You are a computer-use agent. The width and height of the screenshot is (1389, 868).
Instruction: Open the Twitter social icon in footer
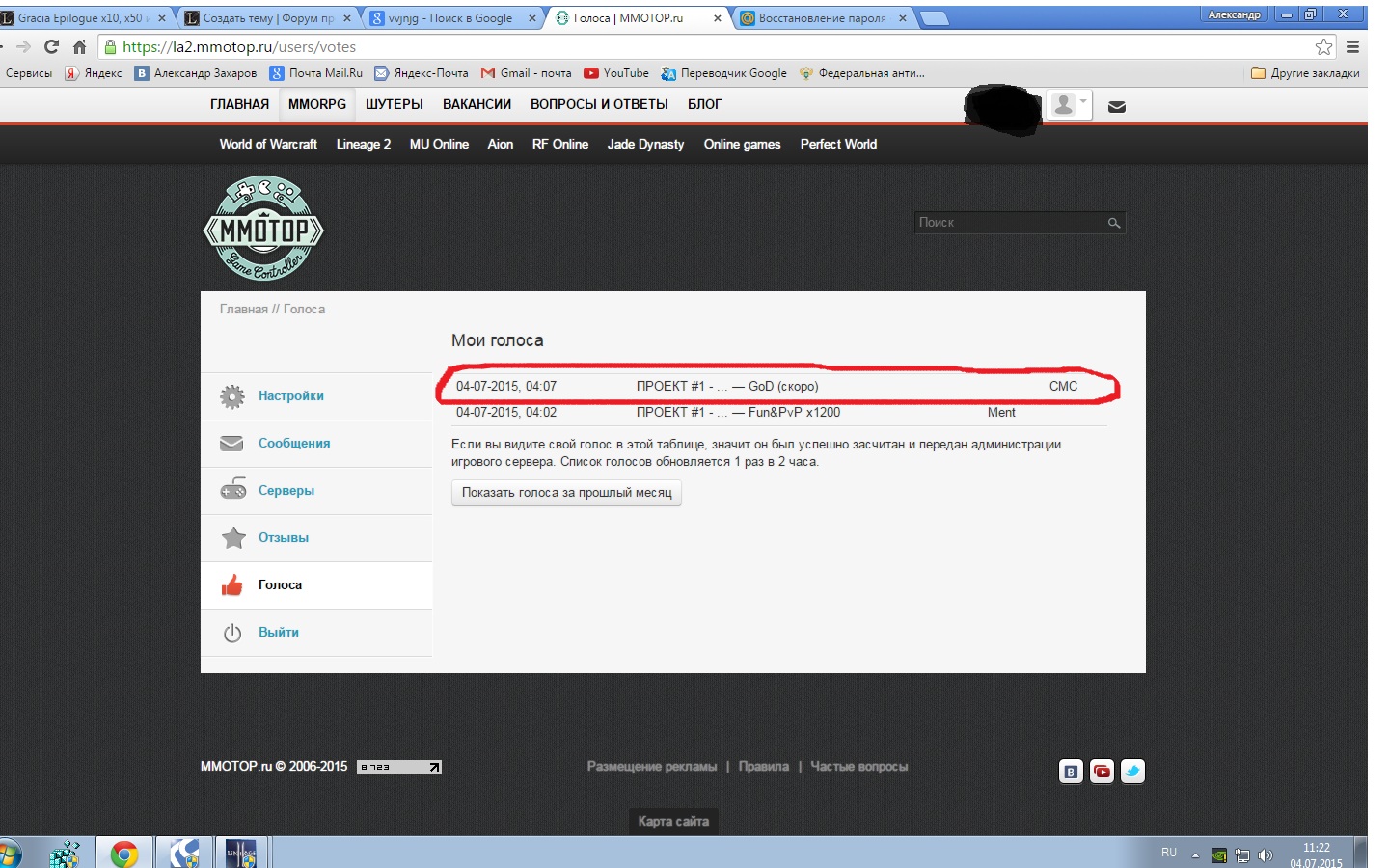1132,772
